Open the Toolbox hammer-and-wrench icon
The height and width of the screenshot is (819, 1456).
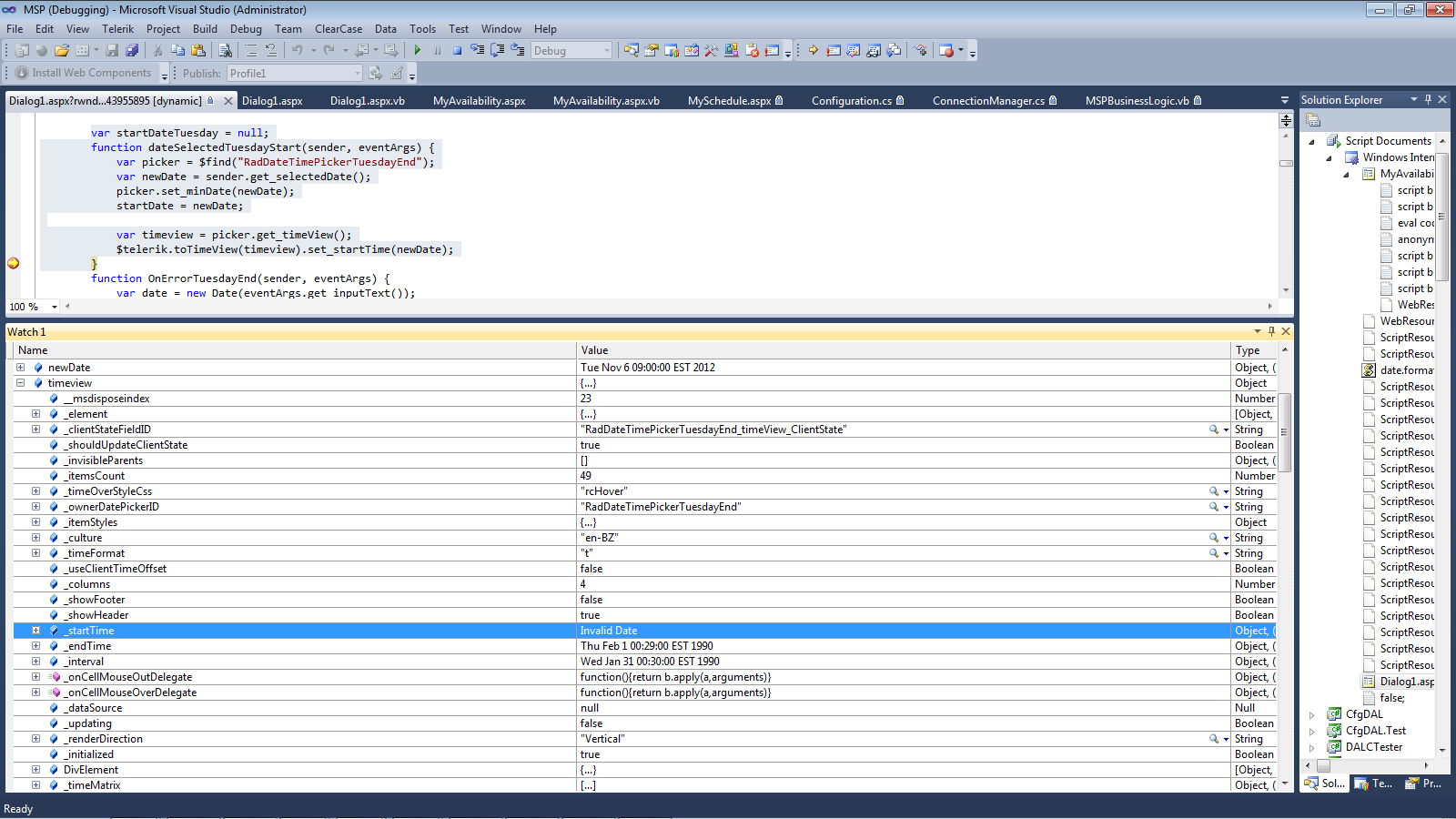tap(712, 51)
